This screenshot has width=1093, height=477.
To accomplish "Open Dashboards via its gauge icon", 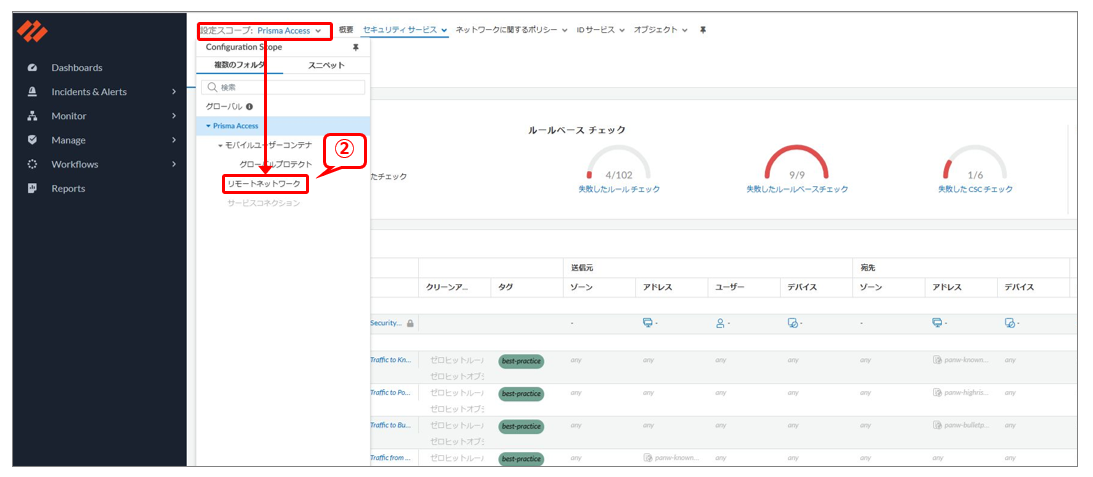I will (32, 68).
